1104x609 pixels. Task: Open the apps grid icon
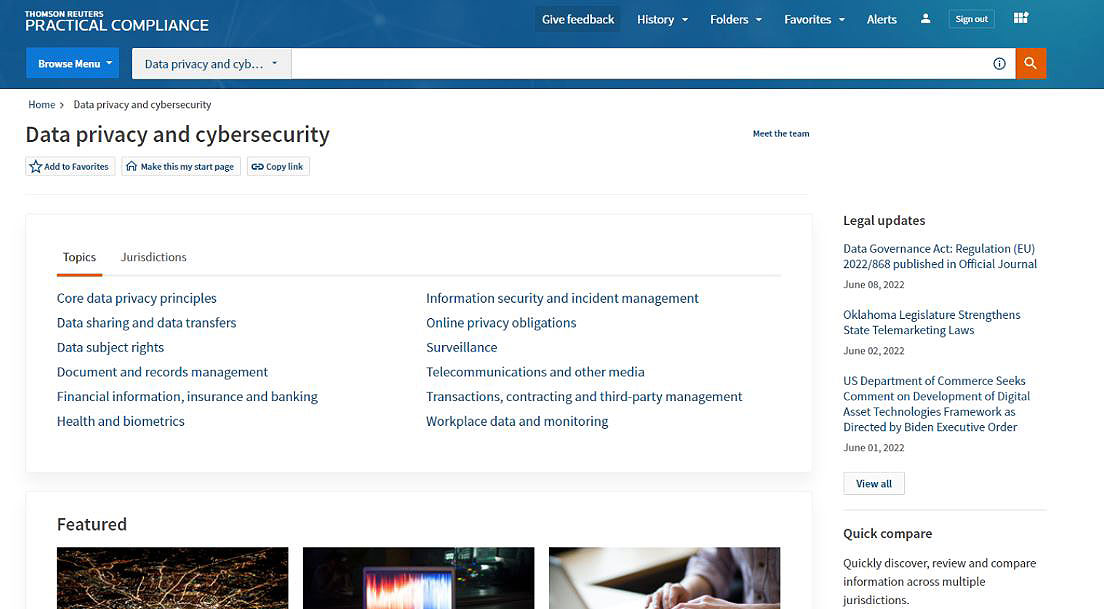(x=1021, y=19)
